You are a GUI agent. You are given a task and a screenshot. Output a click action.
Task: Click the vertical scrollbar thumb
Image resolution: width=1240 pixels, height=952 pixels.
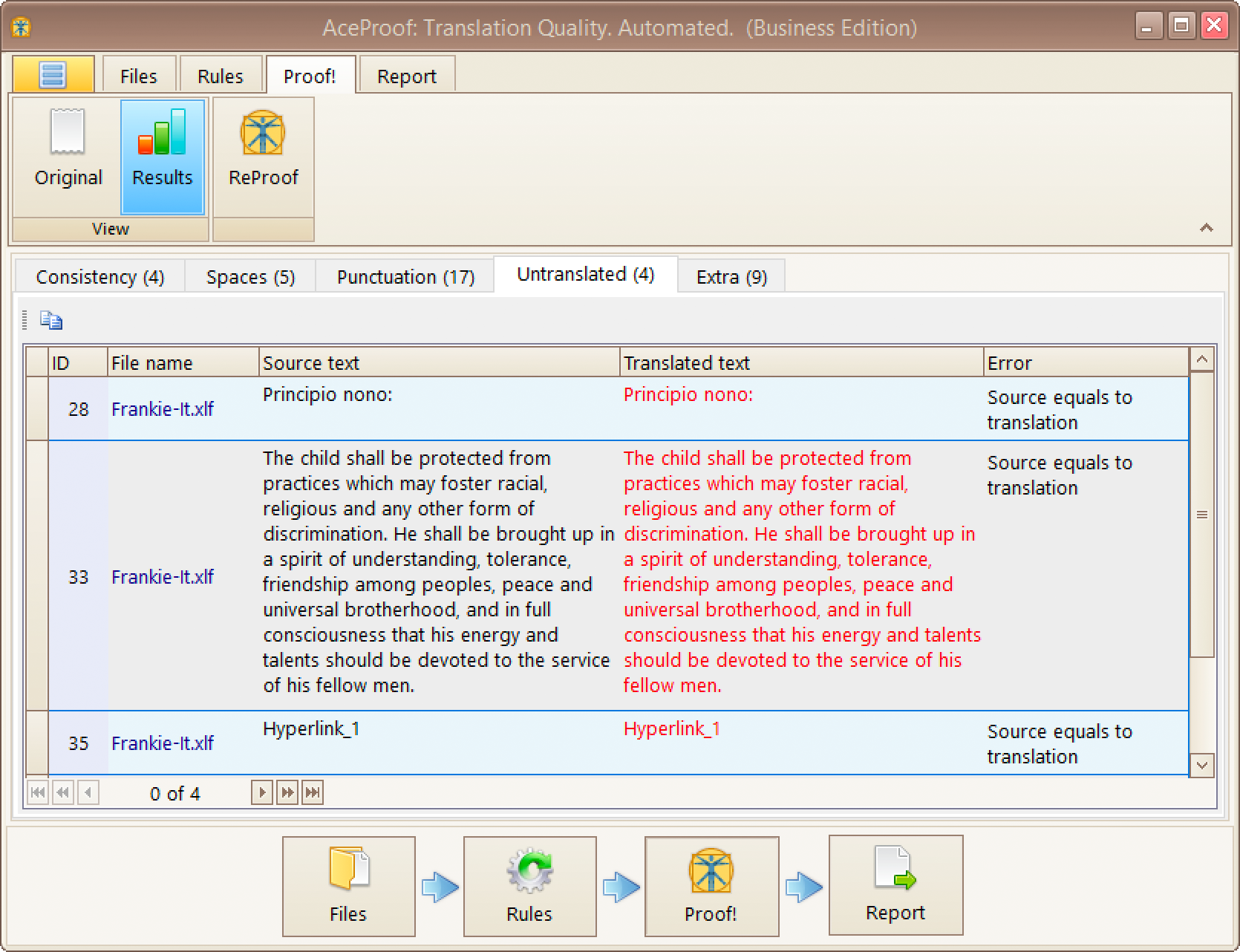[1202, 515]
